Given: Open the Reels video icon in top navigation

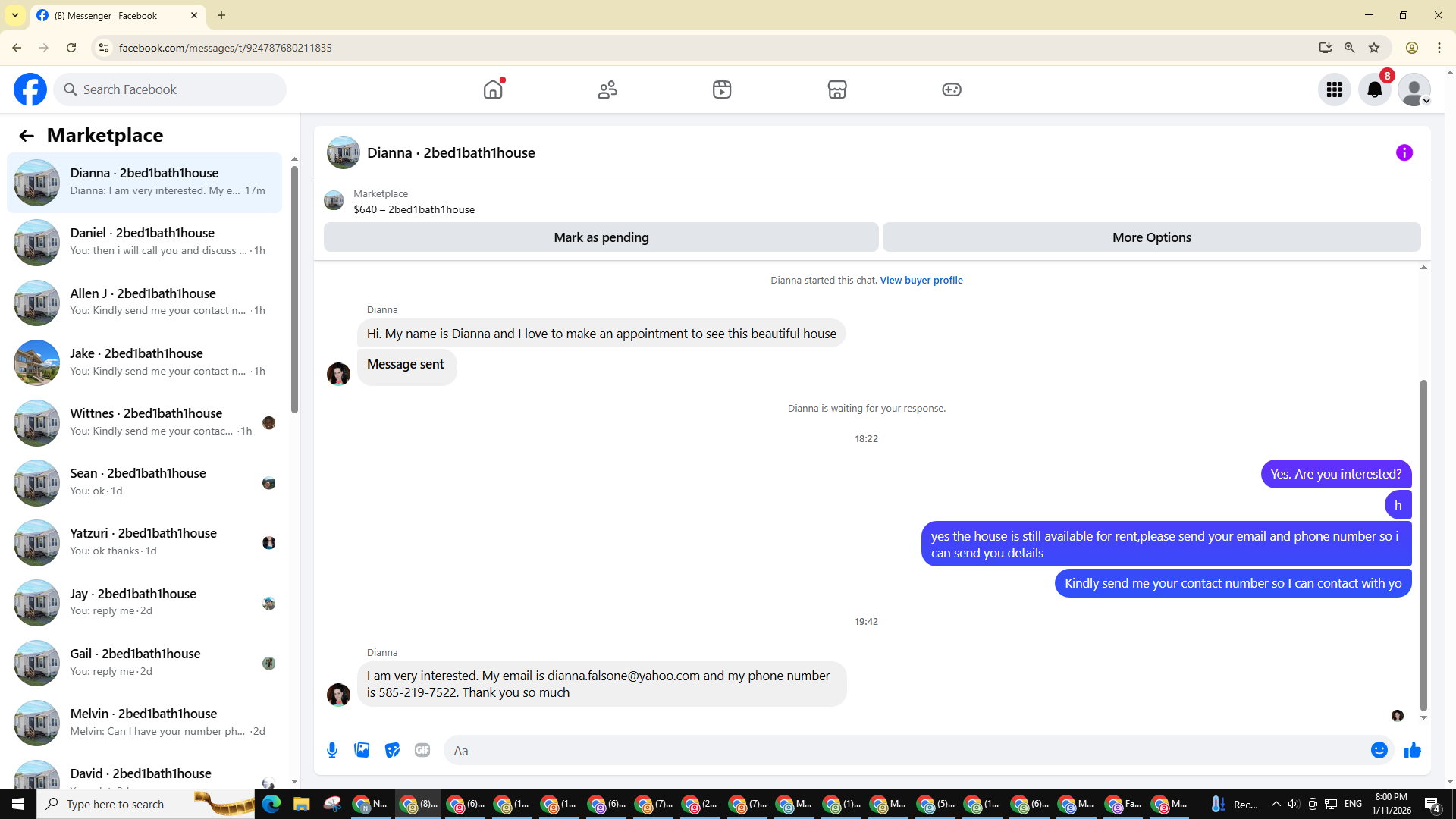Looking at the screenshot, I should (722, 89).
